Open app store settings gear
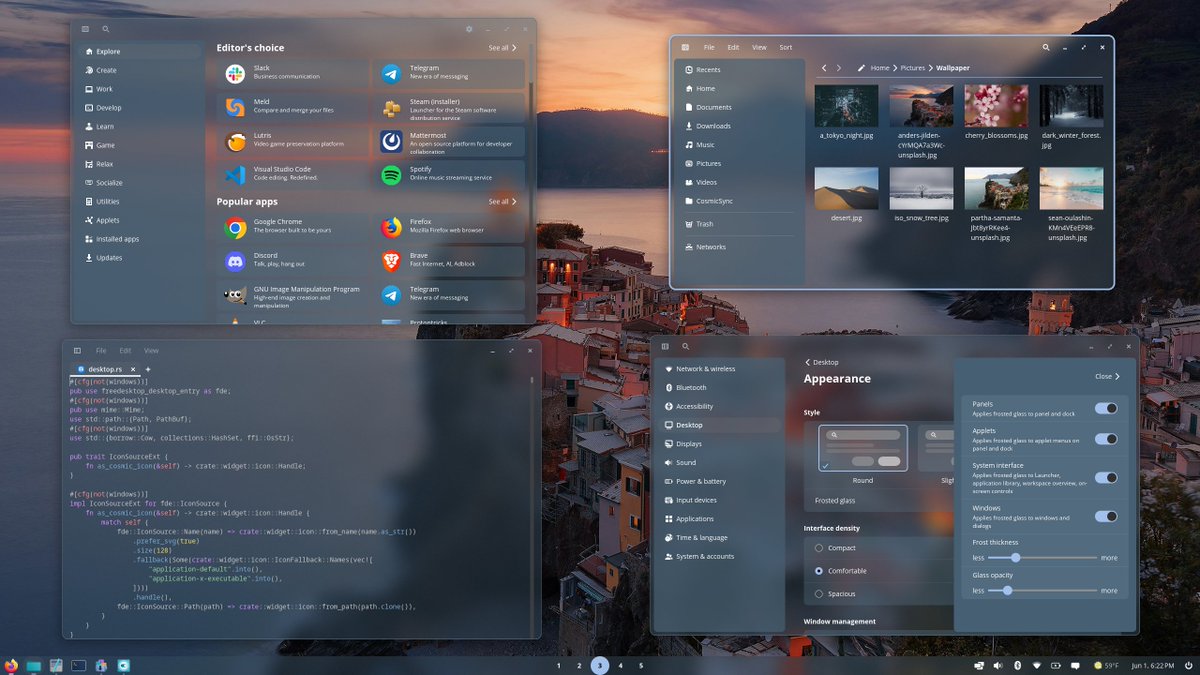 (x=469, y=29)
